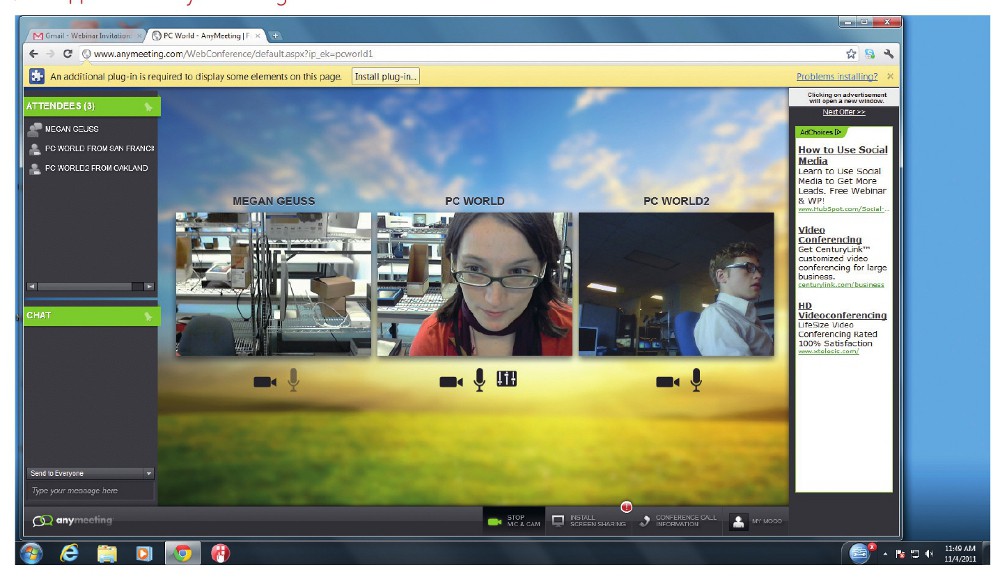The width and height of the screenshot is (1000, 579).
Task: Click Install Screen Sharing monitor icon
Action: pos(559,521)
